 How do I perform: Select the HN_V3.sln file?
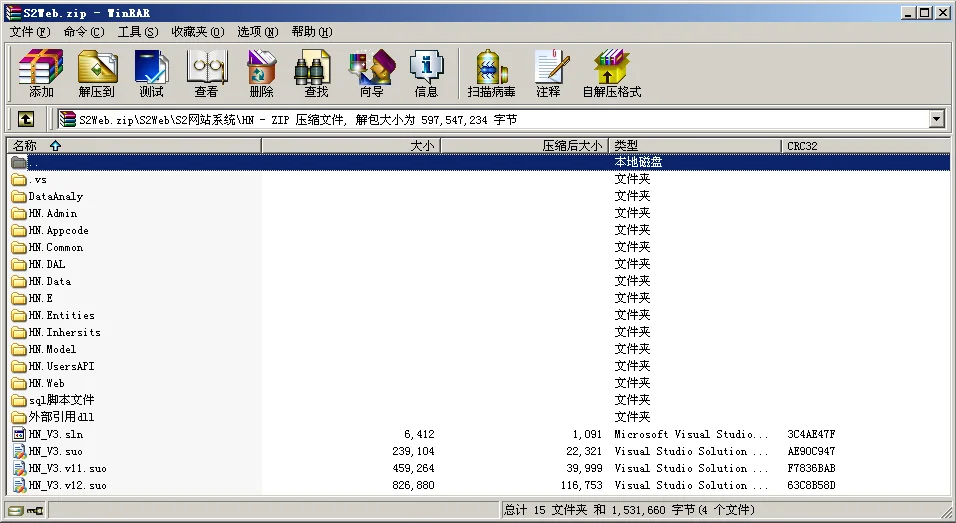tap(56, 434)
